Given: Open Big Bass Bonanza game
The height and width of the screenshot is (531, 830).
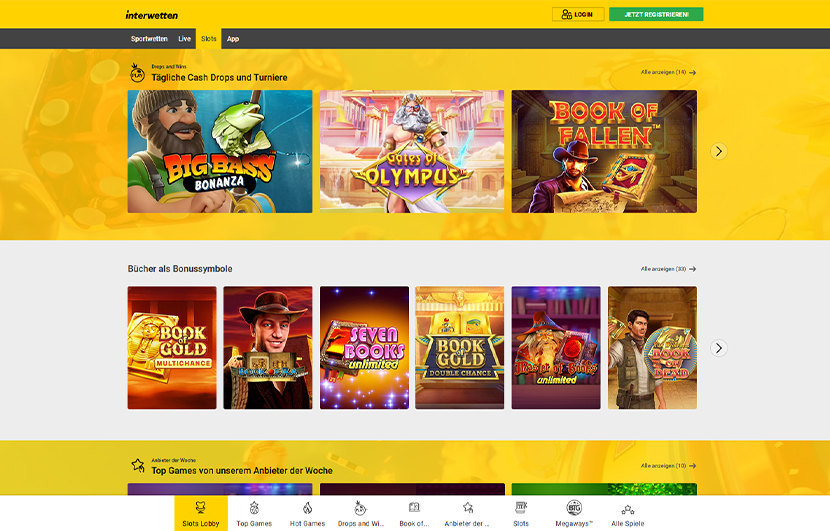Looking at the screenshot, I should point(220,151).
